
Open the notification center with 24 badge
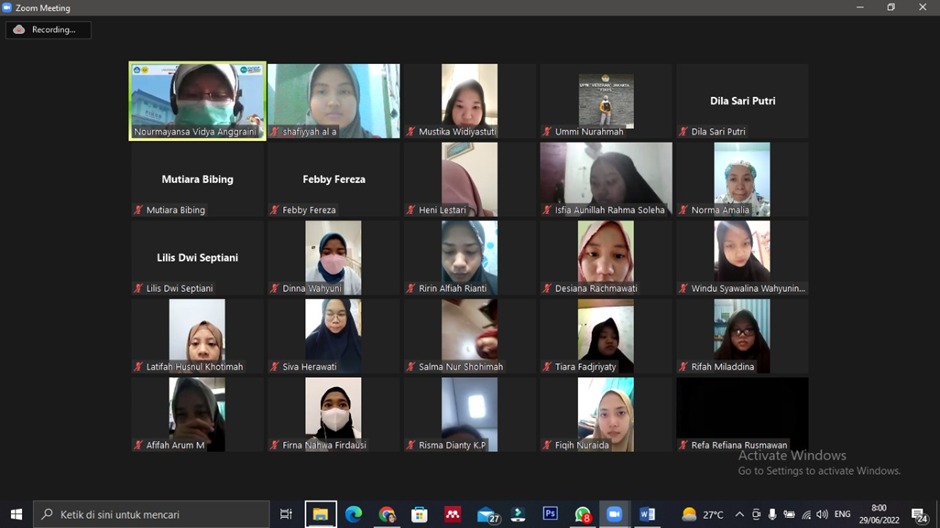(919, 514)
